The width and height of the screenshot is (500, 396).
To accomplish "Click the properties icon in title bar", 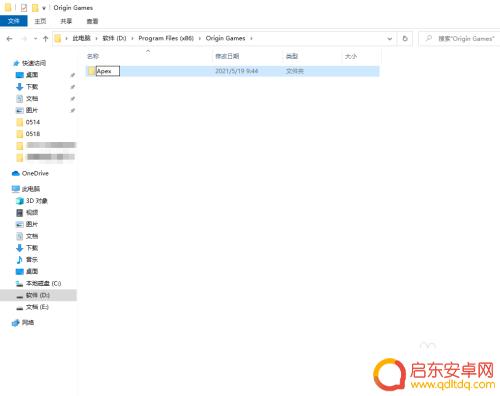I will pos(24,7).
